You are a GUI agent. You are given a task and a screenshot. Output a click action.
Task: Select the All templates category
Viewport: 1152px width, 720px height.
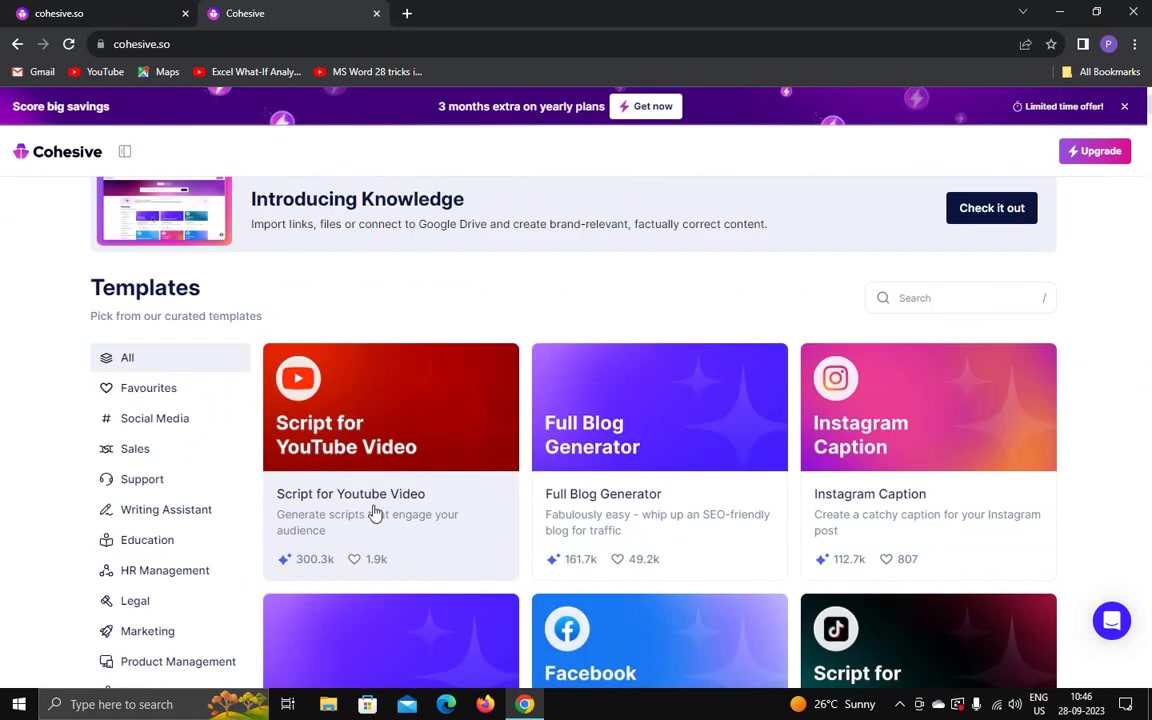170,358
